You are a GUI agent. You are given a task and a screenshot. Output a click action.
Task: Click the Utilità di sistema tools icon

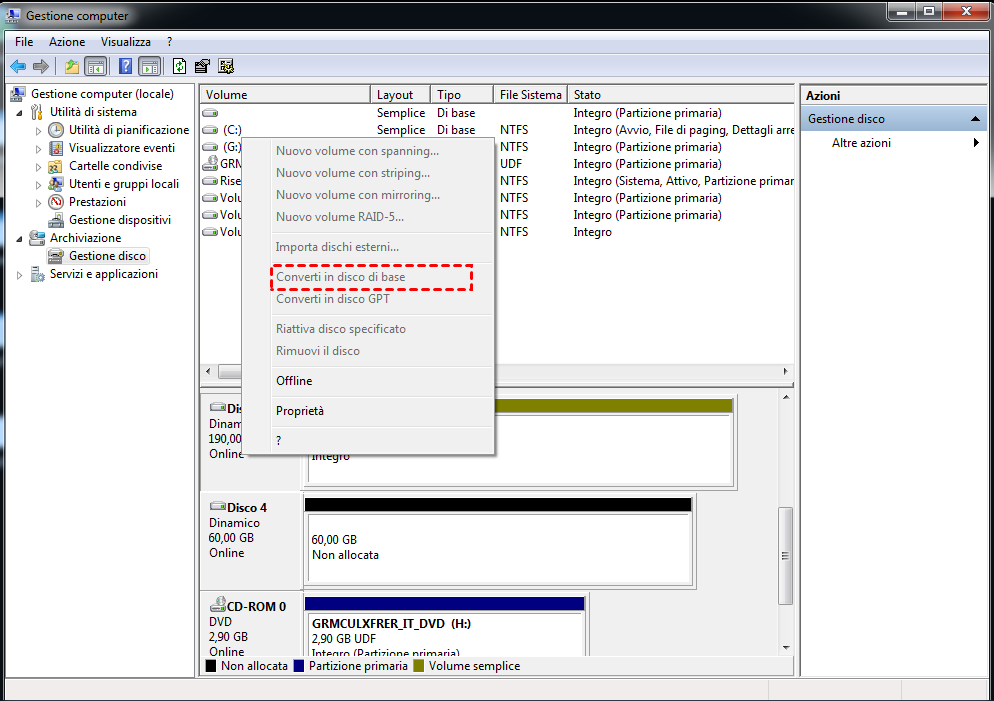coord(37,112)
